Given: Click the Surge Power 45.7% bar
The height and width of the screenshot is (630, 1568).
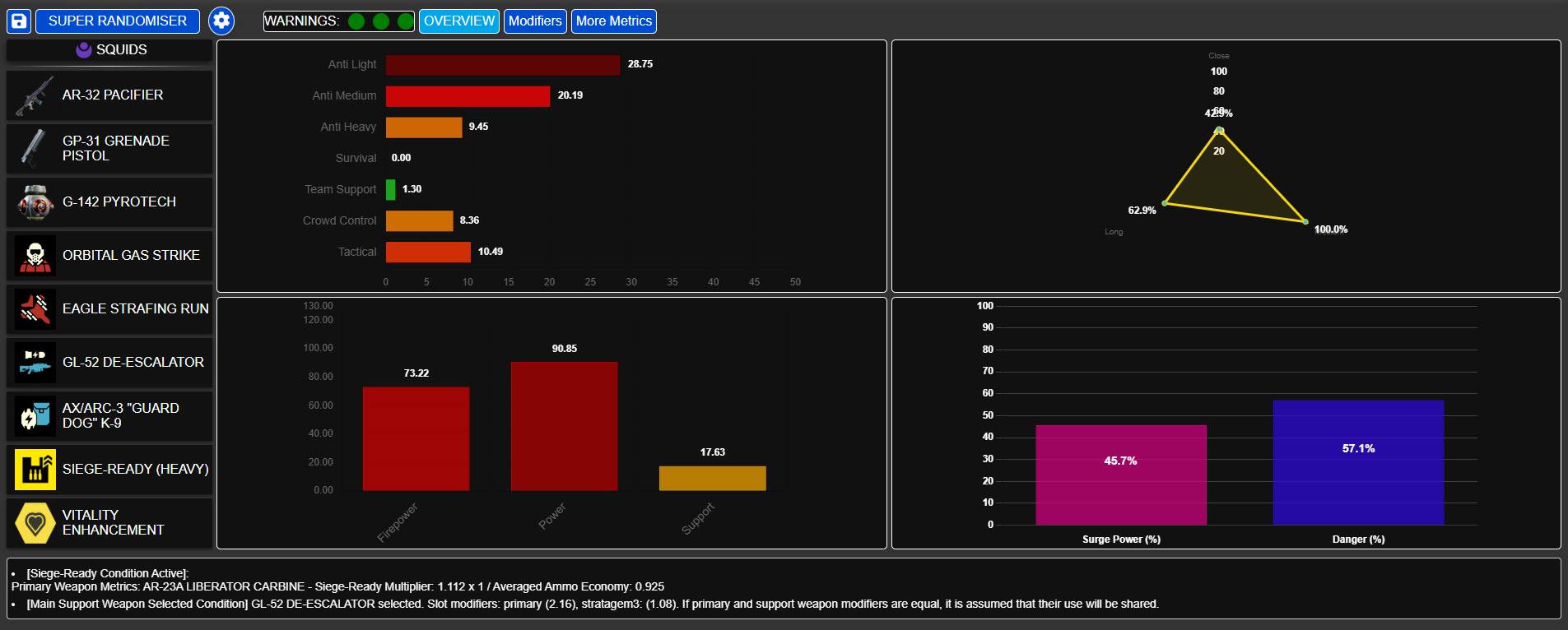Looking at the screenshot, I should pos(1121,475).
